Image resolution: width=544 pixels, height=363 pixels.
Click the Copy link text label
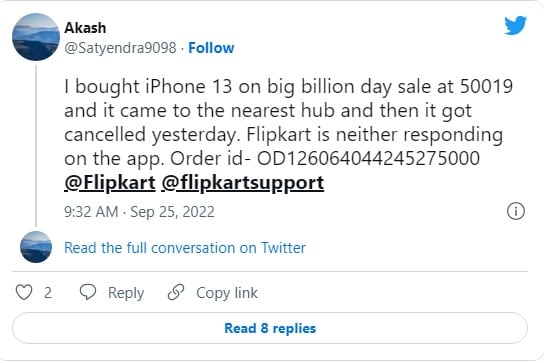pyautogui.click(x=227, y=293)
